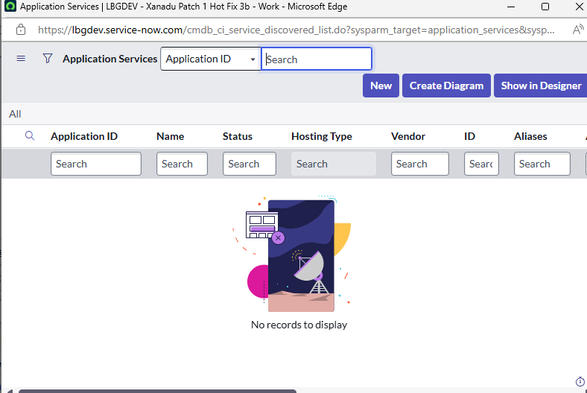Click the top Search input box
Viewport: 587px width, 393px height.
tap(316, 59)
